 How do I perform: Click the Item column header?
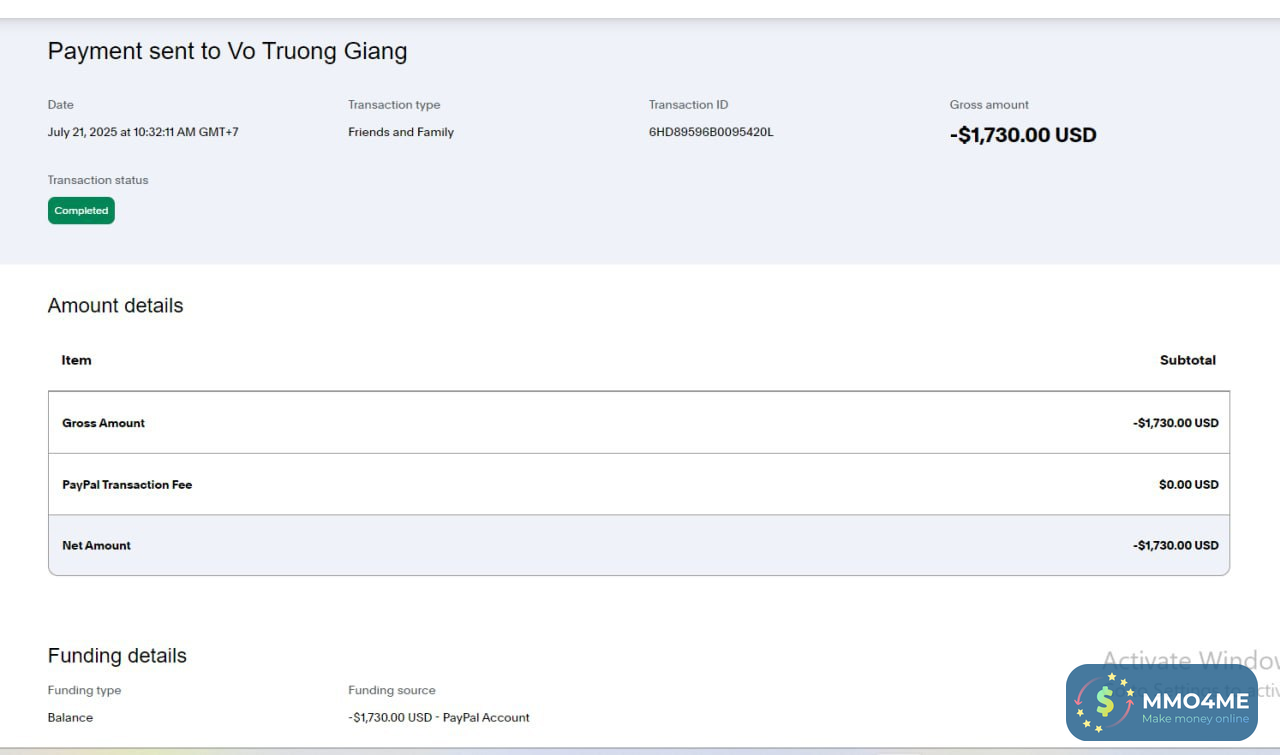click(76, 360)
